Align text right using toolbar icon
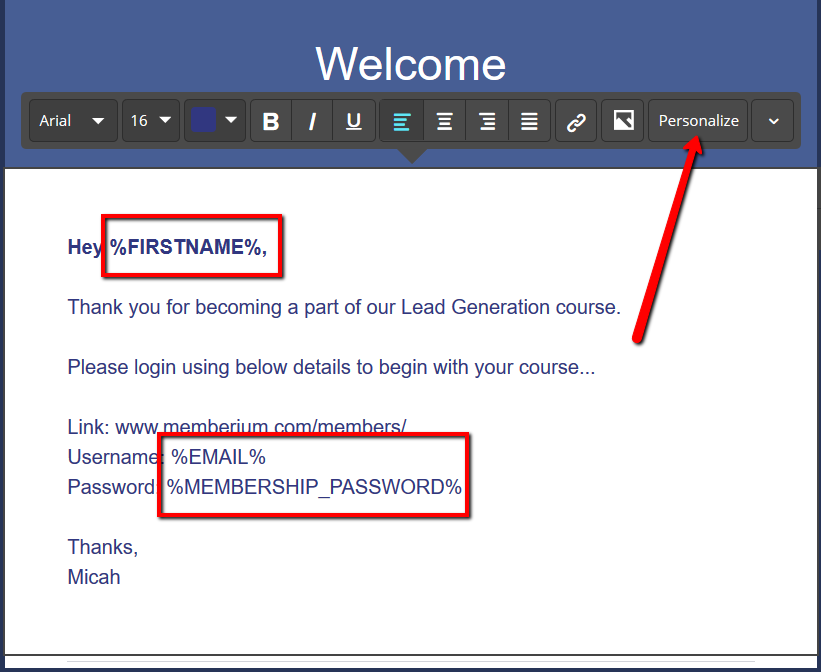The image size is (821, 672). coord(487,121)
